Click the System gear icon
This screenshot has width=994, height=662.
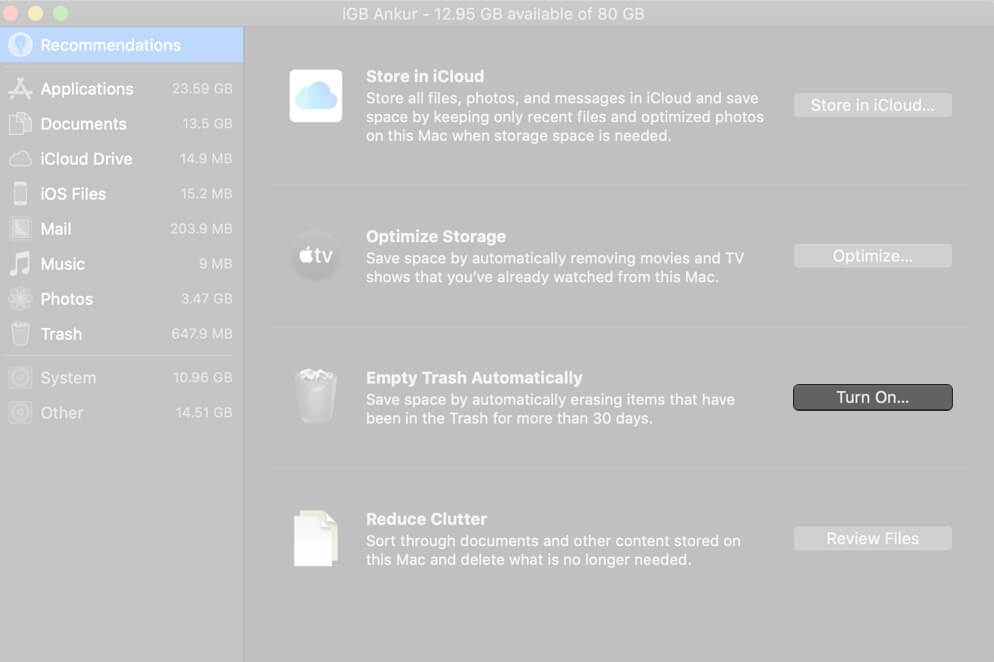tap(20, 378)
